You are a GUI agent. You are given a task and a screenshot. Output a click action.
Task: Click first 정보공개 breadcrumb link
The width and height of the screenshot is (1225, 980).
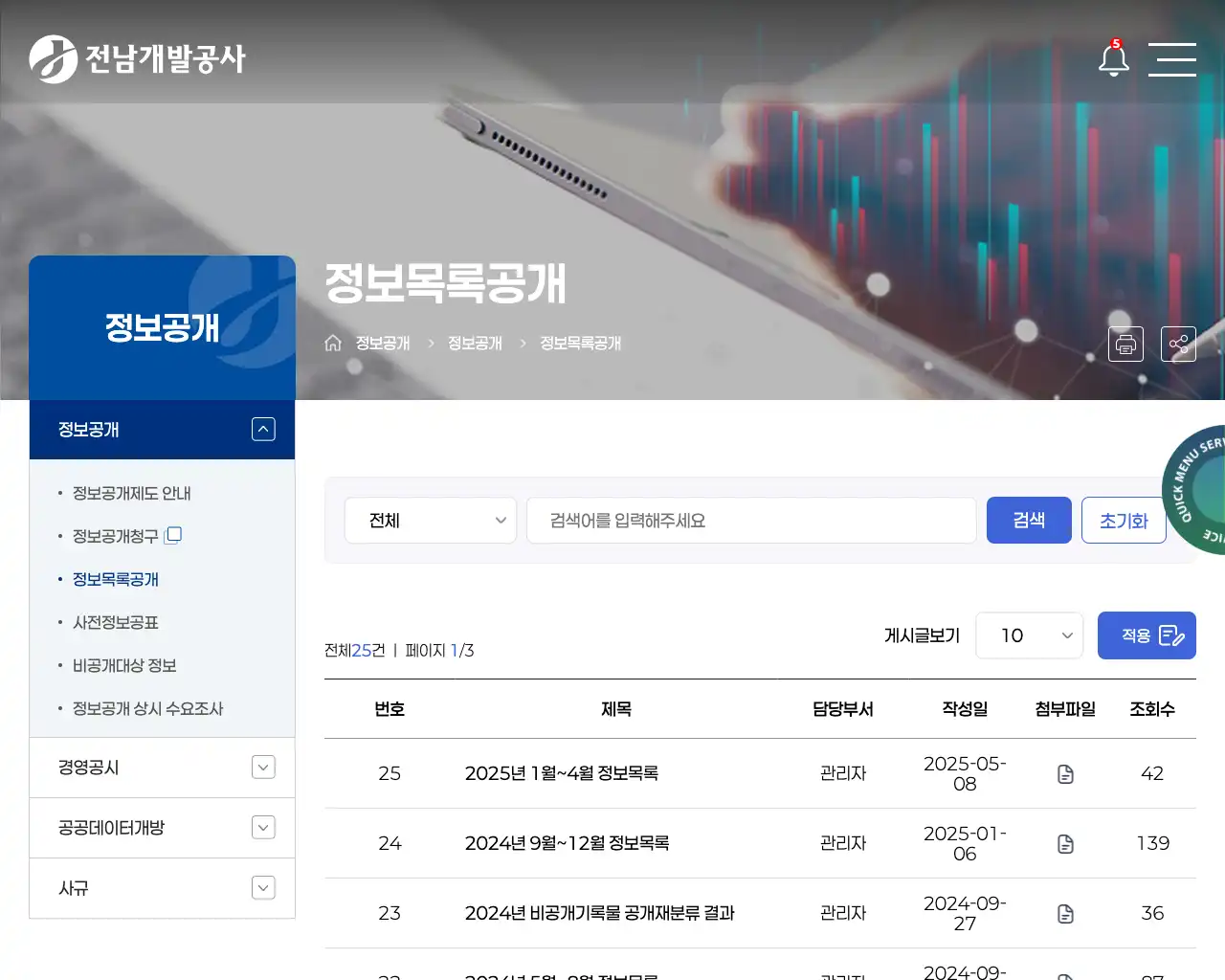pos(383,343)
